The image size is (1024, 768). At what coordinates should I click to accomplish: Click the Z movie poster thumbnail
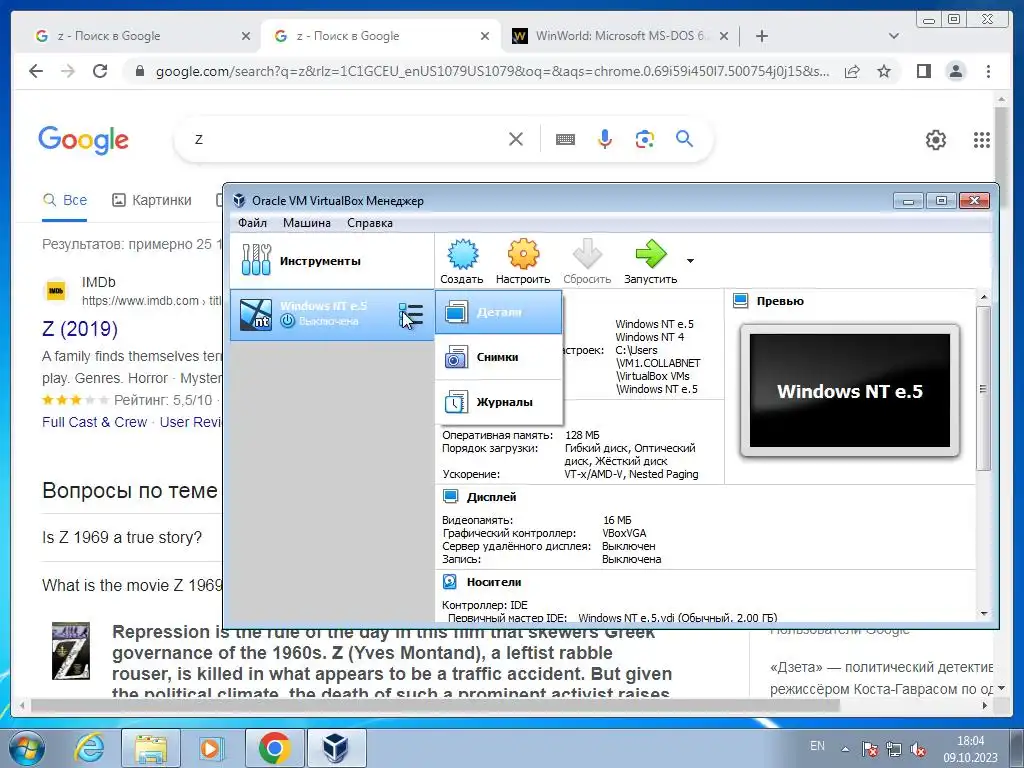(71, 651)
